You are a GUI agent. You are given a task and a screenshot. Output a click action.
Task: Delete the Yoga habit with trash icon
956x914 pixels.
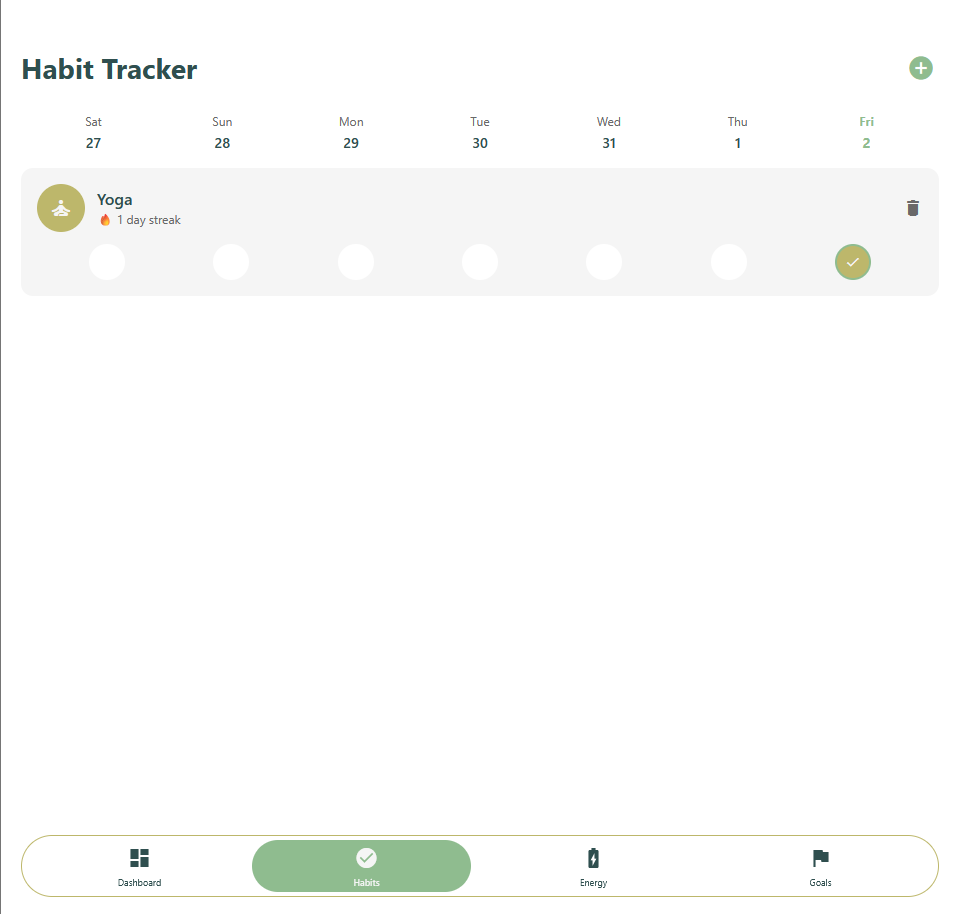[912, 208]
